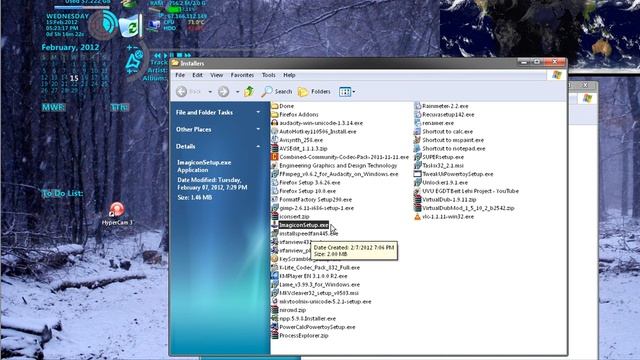Select the Engineering Graphics and Design Technology icon

pyautogui.click(x=275, y=165)
